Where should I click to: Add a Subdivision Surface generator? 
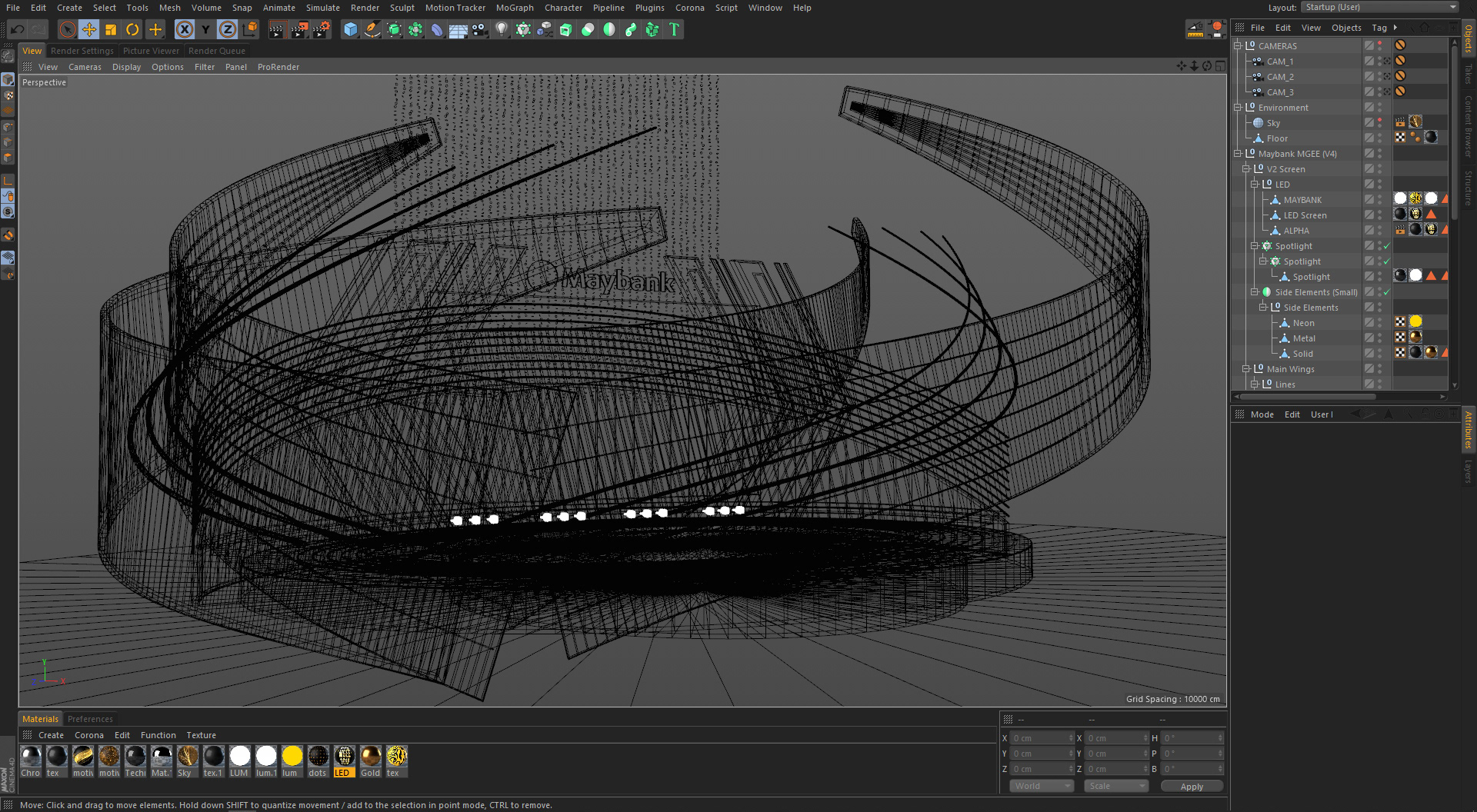394,29
